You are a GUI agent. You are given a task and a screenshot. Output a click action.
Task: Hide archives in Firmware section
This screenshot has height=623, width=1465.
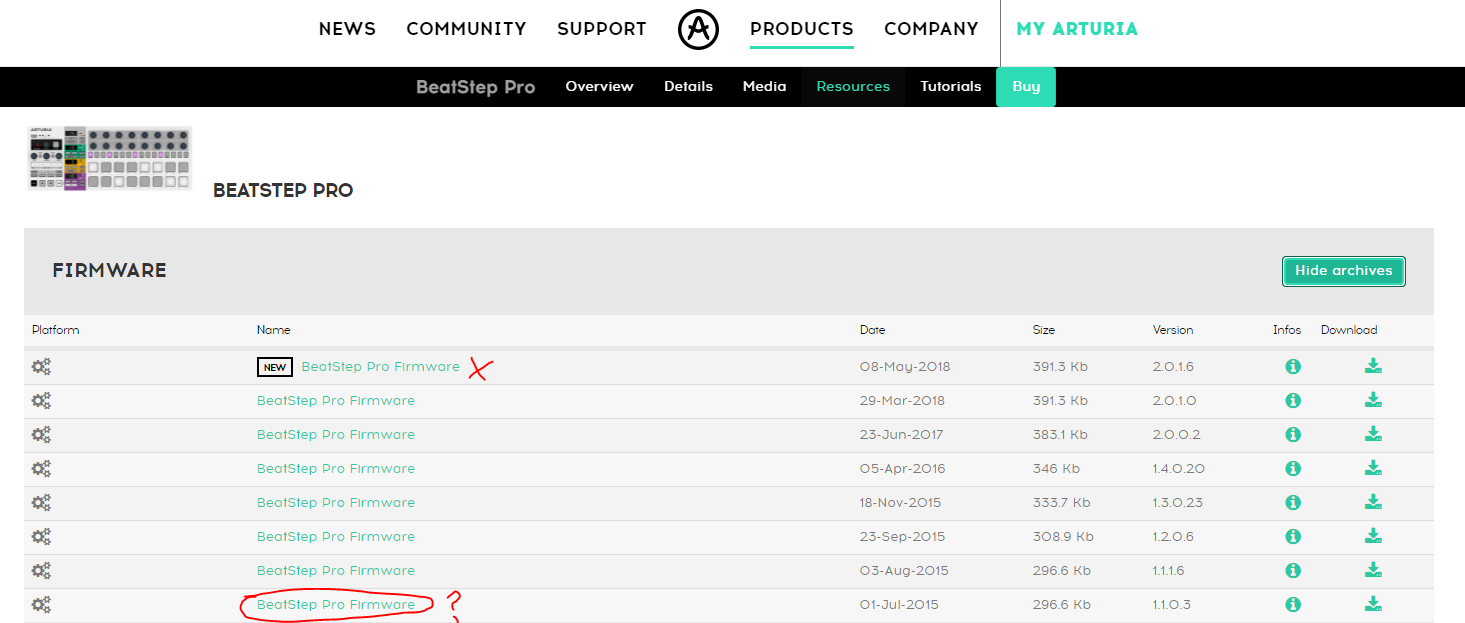[1343, 271]
